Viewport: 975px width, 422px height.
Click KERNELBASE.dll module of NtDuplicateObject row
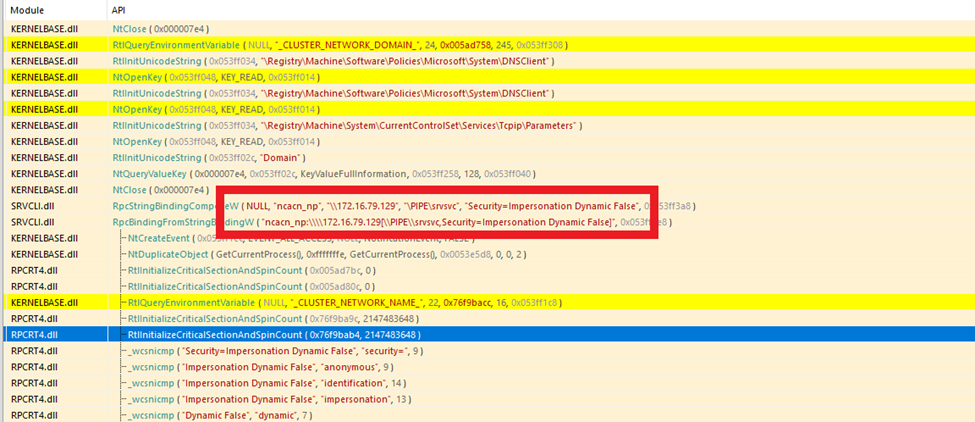45,254
